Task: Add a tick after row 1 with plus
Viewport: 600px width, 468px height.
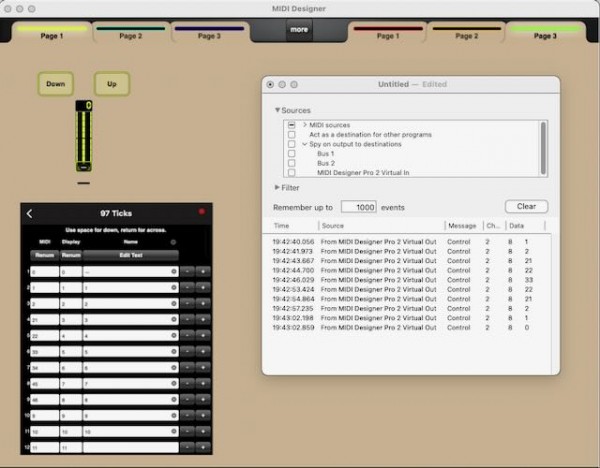Action: 203,271
